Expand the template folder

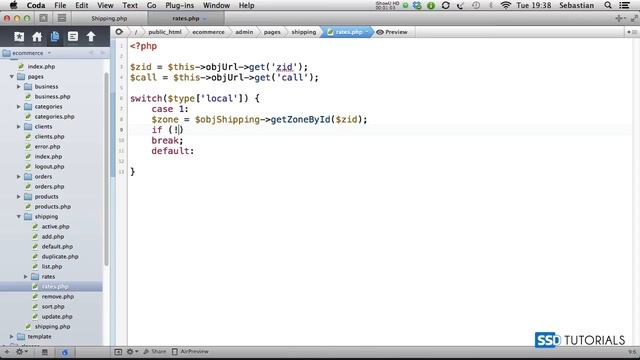tap(12, 336)
